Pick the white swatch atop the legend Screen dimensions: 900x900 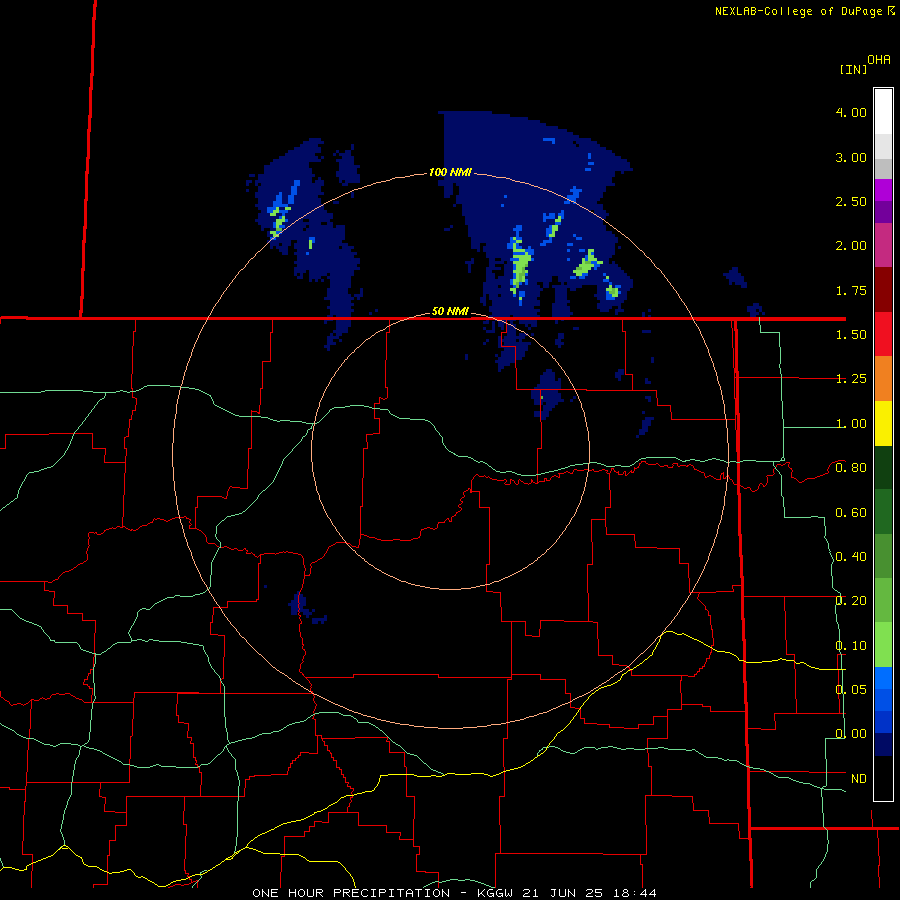[x=883, y=112]
